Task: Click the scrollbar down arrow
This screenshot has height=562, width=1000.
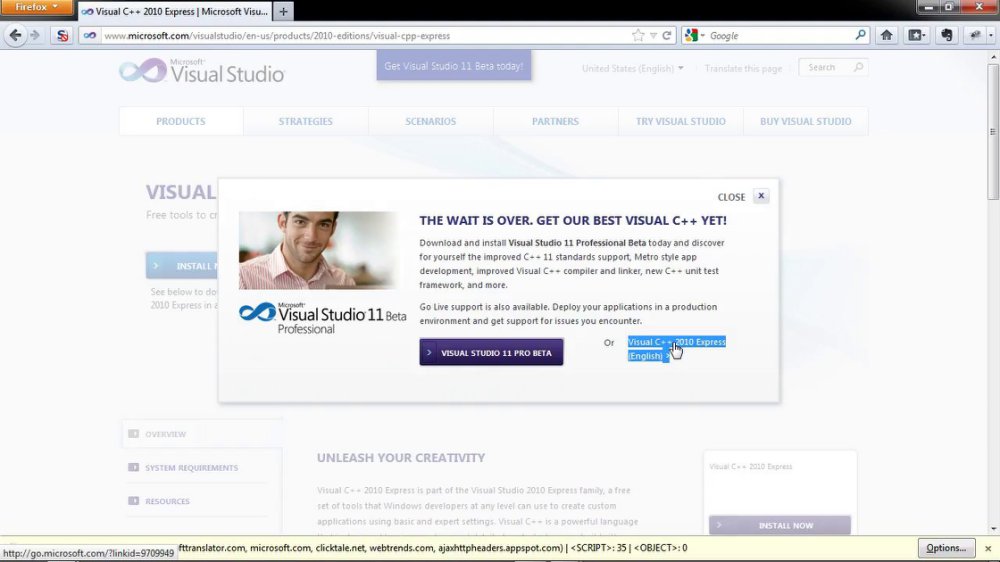Action: (x=994, y=529)
